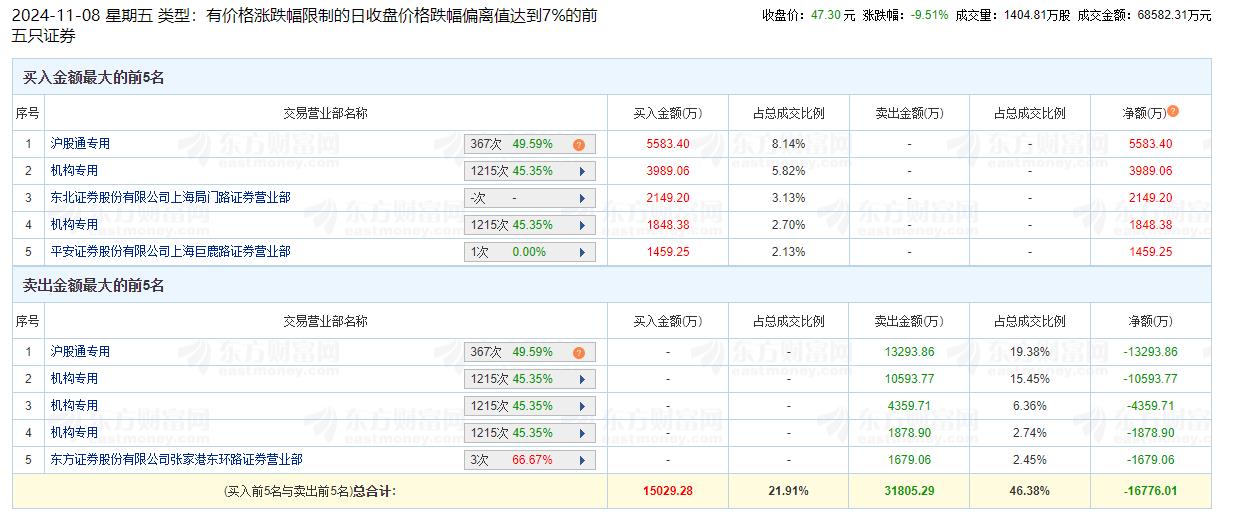The height and width of the screenshot is (522, 1234).
Task: Click orange question icon in sell-table 沪股通专用 row
Action: (x=578, y=352)
